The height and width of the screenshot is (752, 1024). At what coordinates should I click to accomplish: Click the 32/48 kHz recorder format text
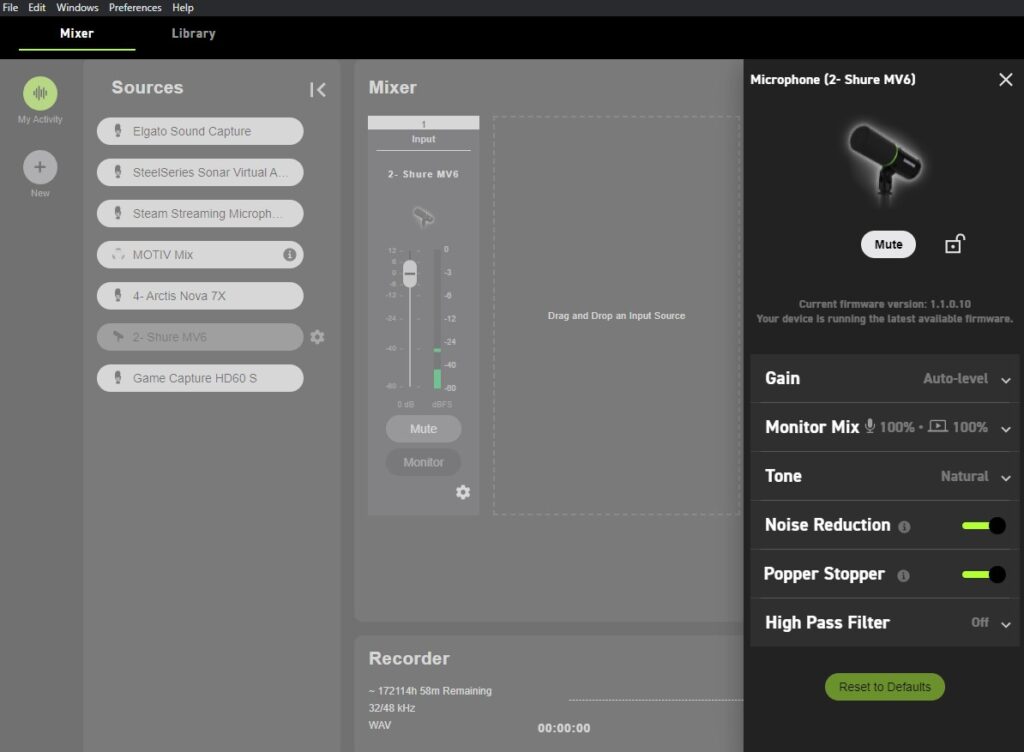point(392,708)
